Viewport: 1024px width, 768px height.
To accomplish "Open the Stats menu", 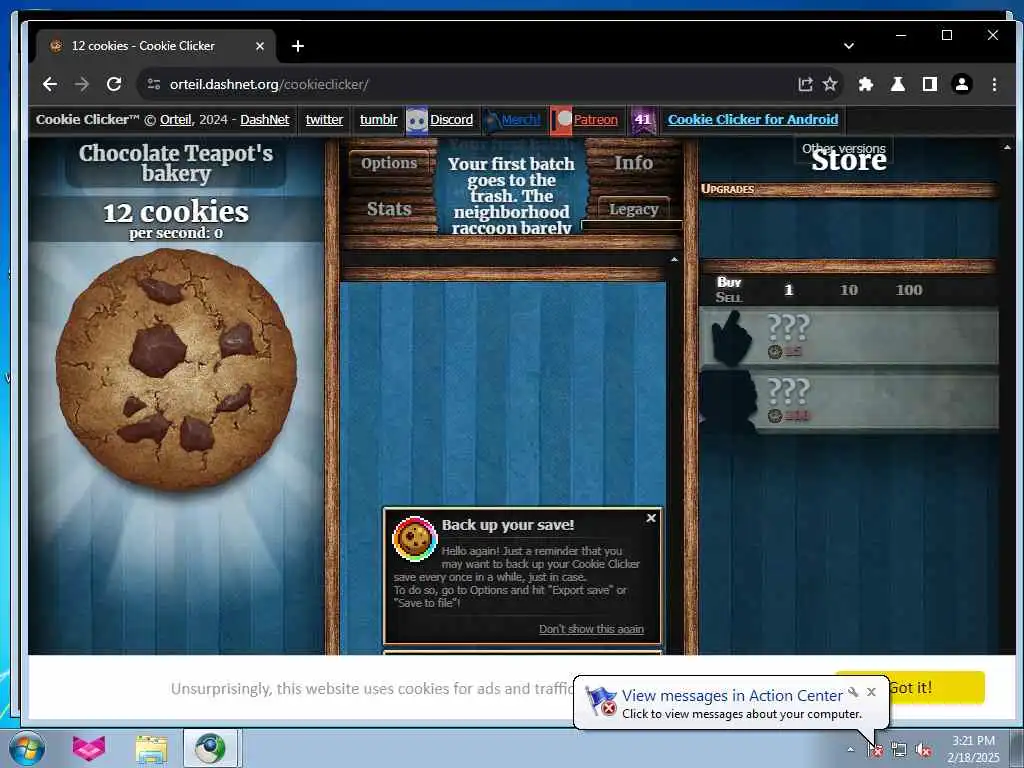I will pyautogui.click(x=389, y=209).
